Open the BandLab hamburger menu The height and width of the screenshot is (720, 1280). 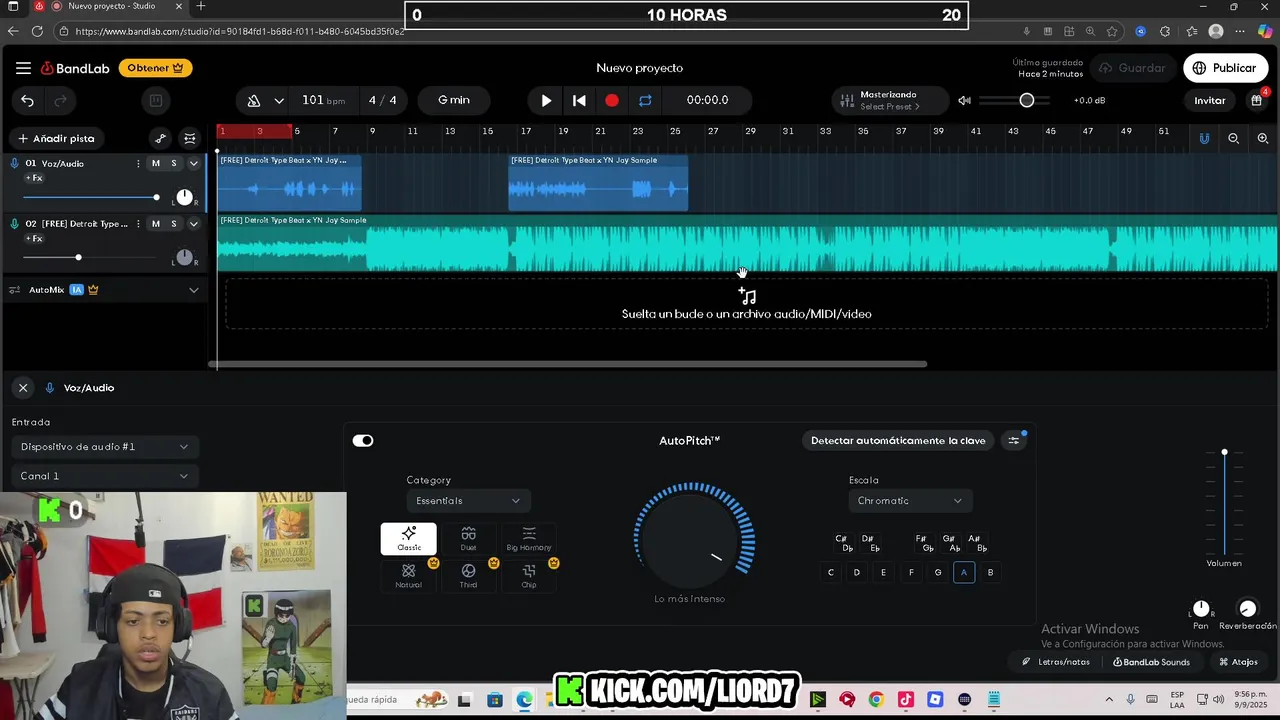pos(23,68)
